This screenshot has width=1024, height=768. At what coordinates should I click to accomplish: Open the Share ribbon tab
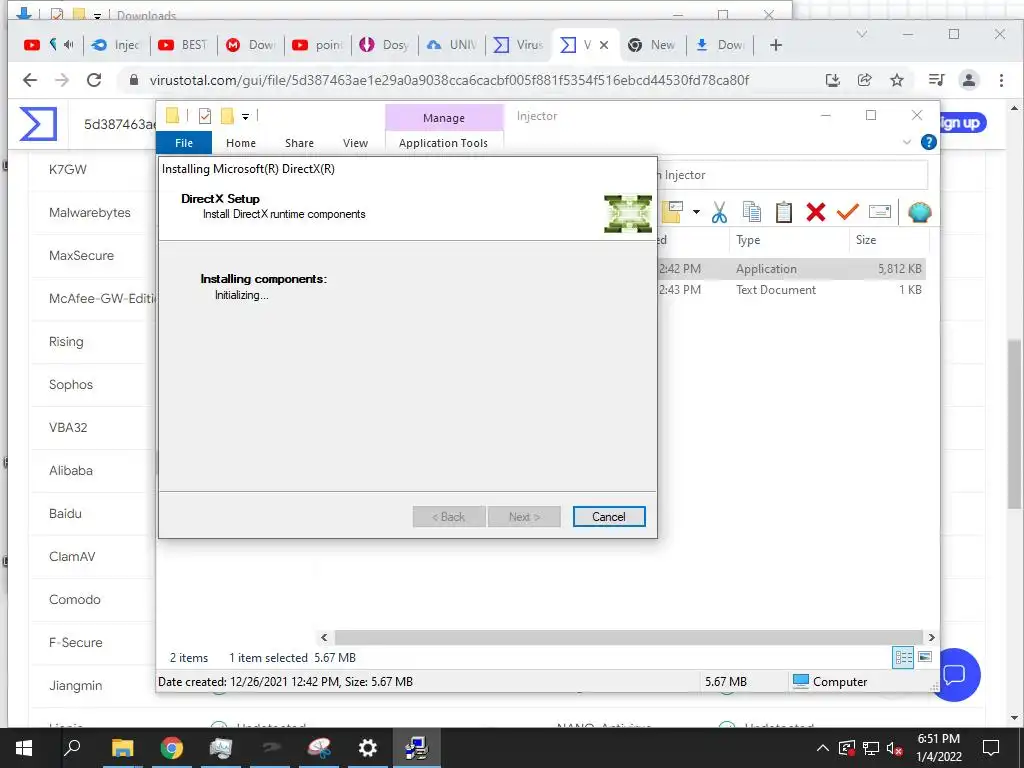point(299,142)
